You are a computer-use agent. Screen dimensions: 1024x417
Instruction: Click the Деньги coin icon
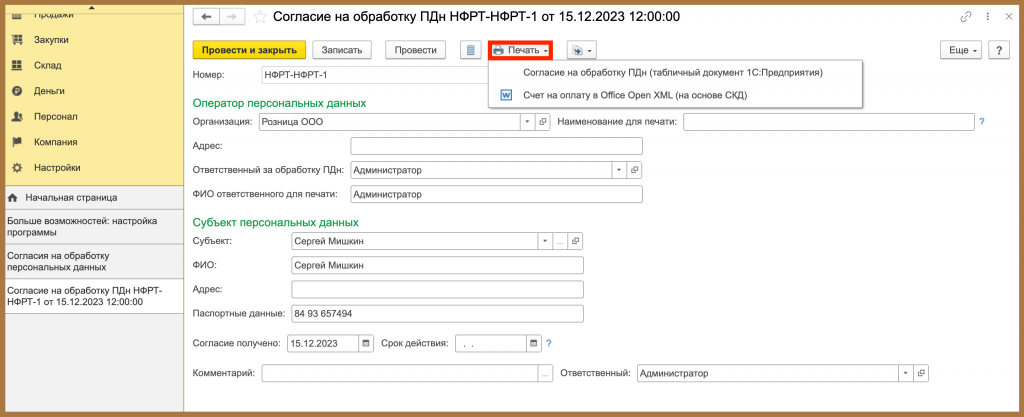[18, 91]
